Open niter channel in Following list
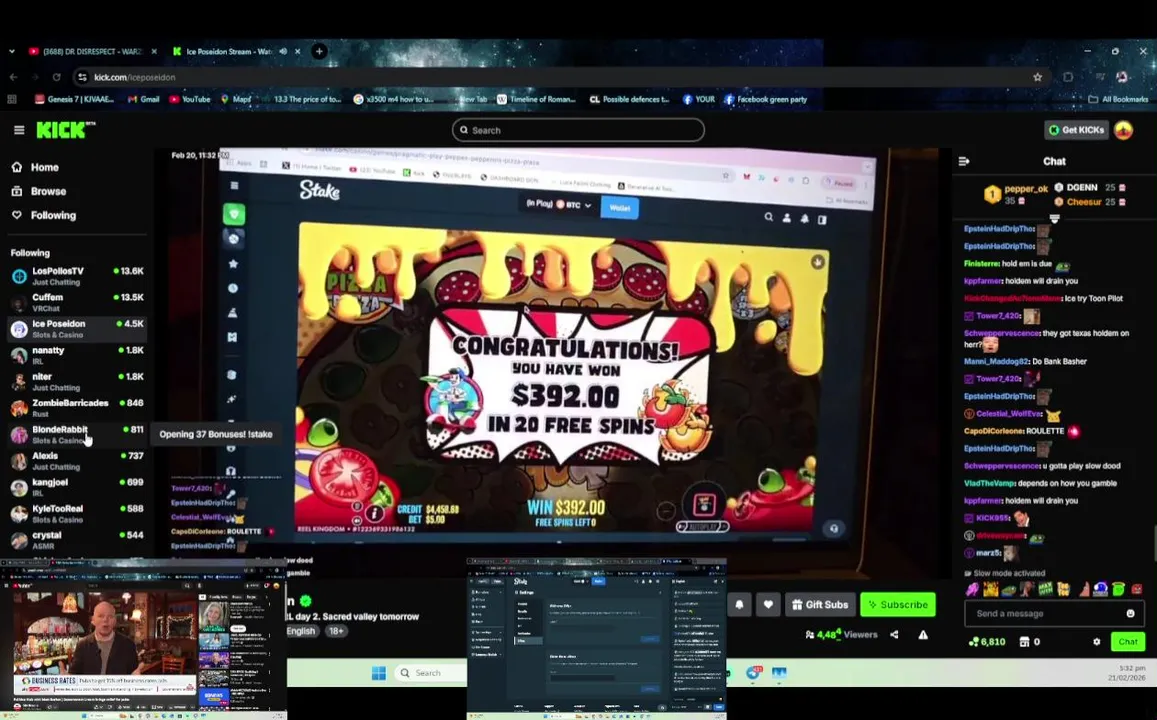The height and width of the screenshot is (720, 1157). click(77, 381)
